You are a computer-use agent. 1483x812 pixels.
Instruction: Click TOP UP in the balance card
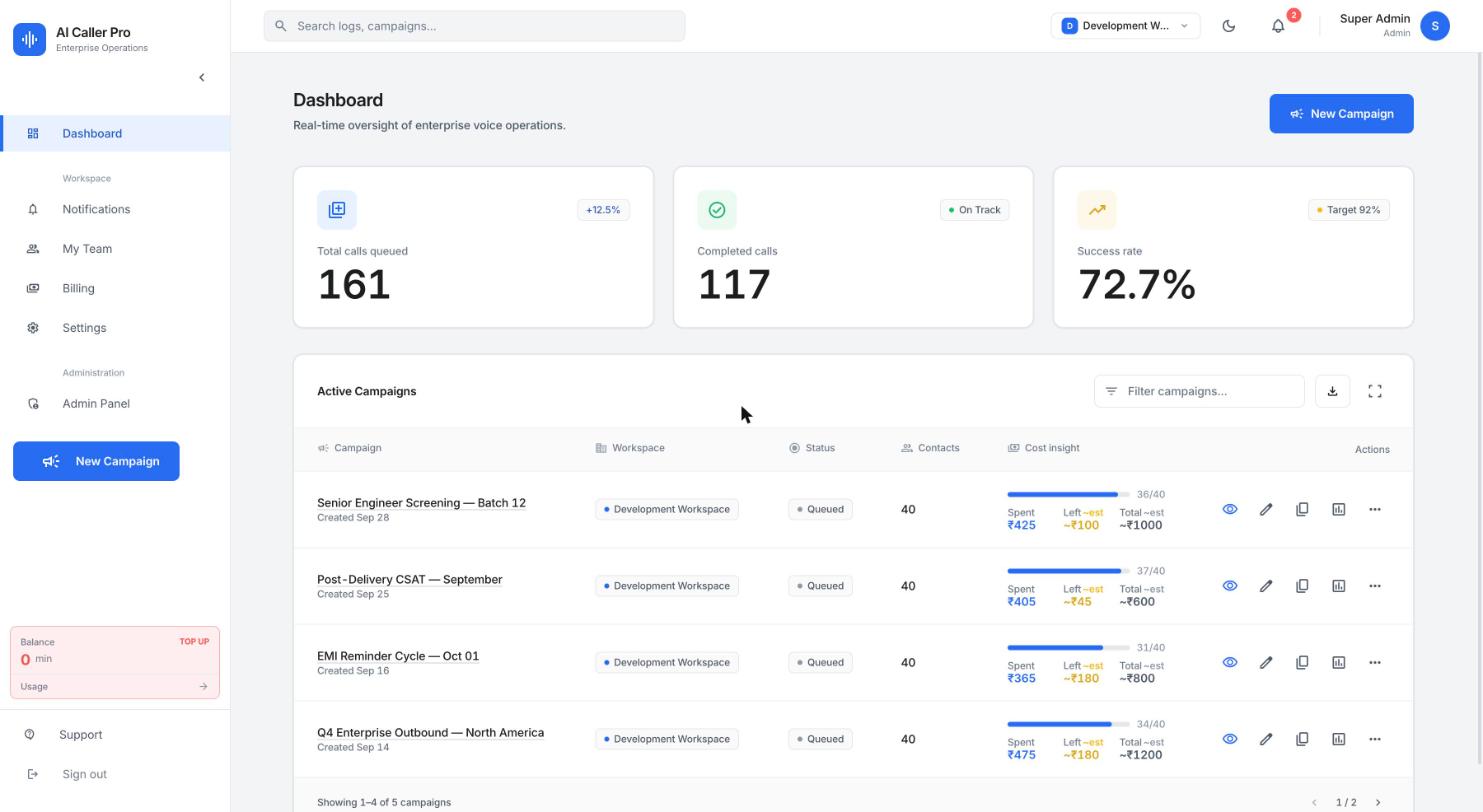click(194, 642)
